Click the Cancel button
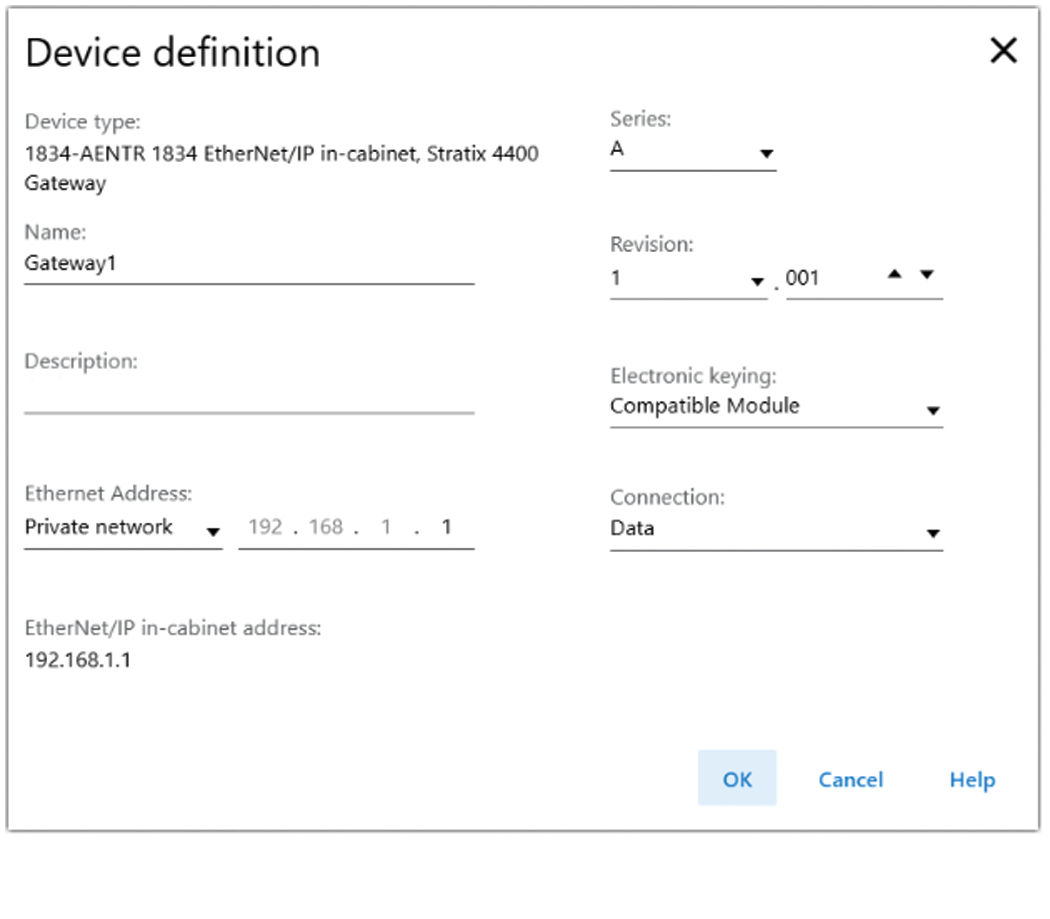 [x=851, y=780]
